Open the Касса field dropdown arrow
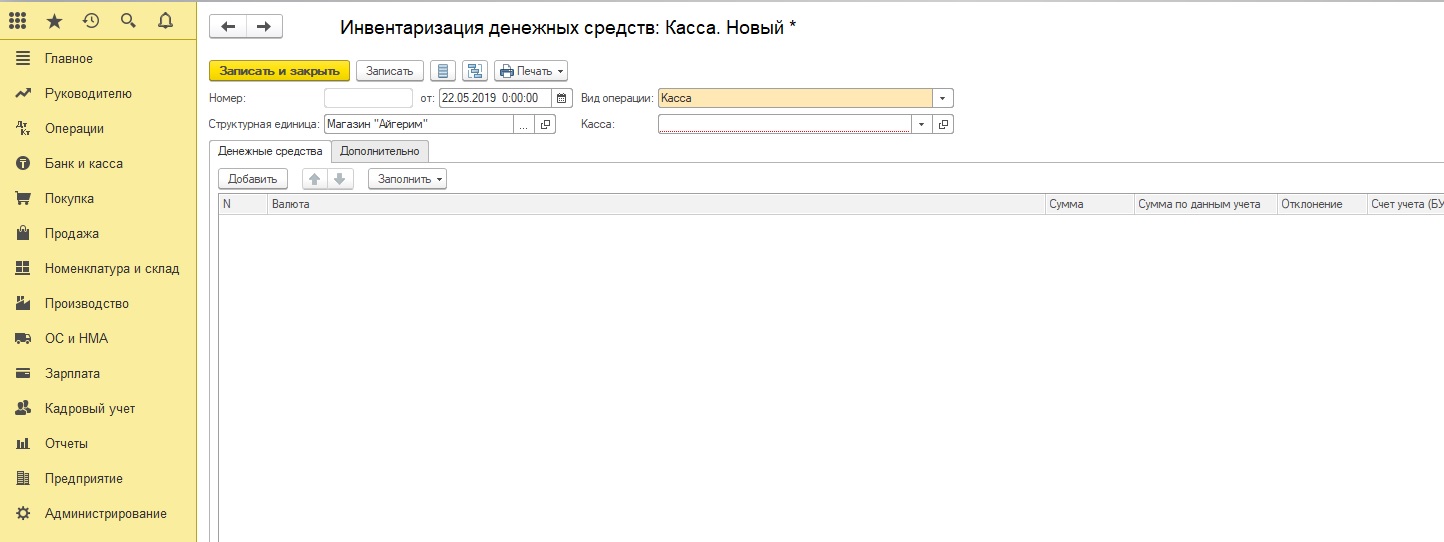1444x542 pixels. tap(921, 125)
